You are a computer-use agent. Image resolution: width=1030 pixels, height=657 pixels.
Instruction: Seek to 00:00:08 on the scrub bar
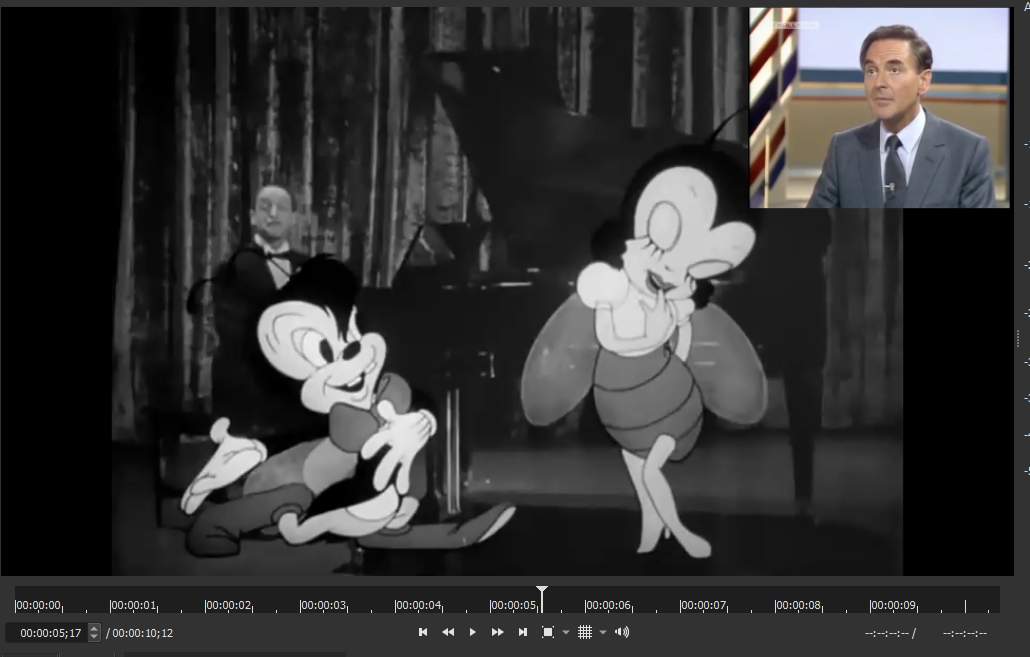click(x=797, y=605)
